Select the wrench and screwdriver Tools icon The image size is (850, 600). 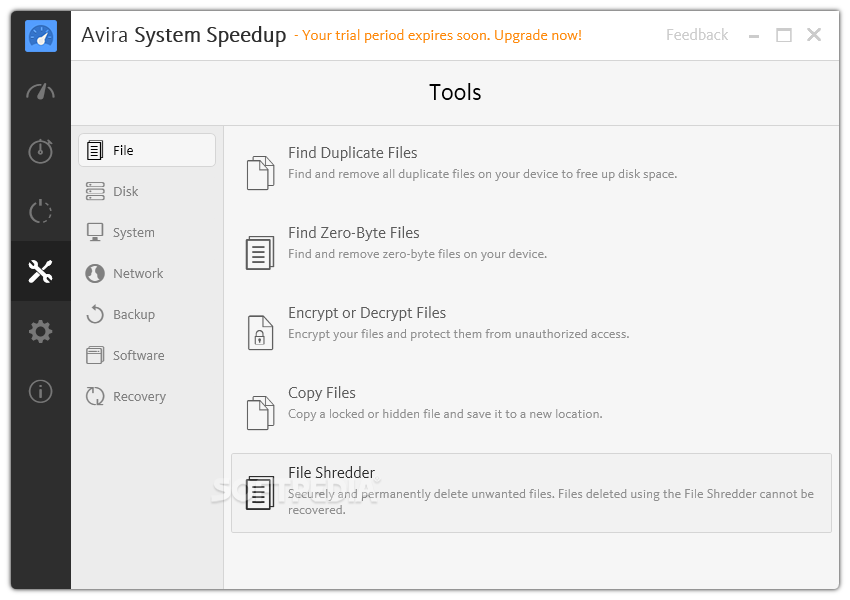41,271
